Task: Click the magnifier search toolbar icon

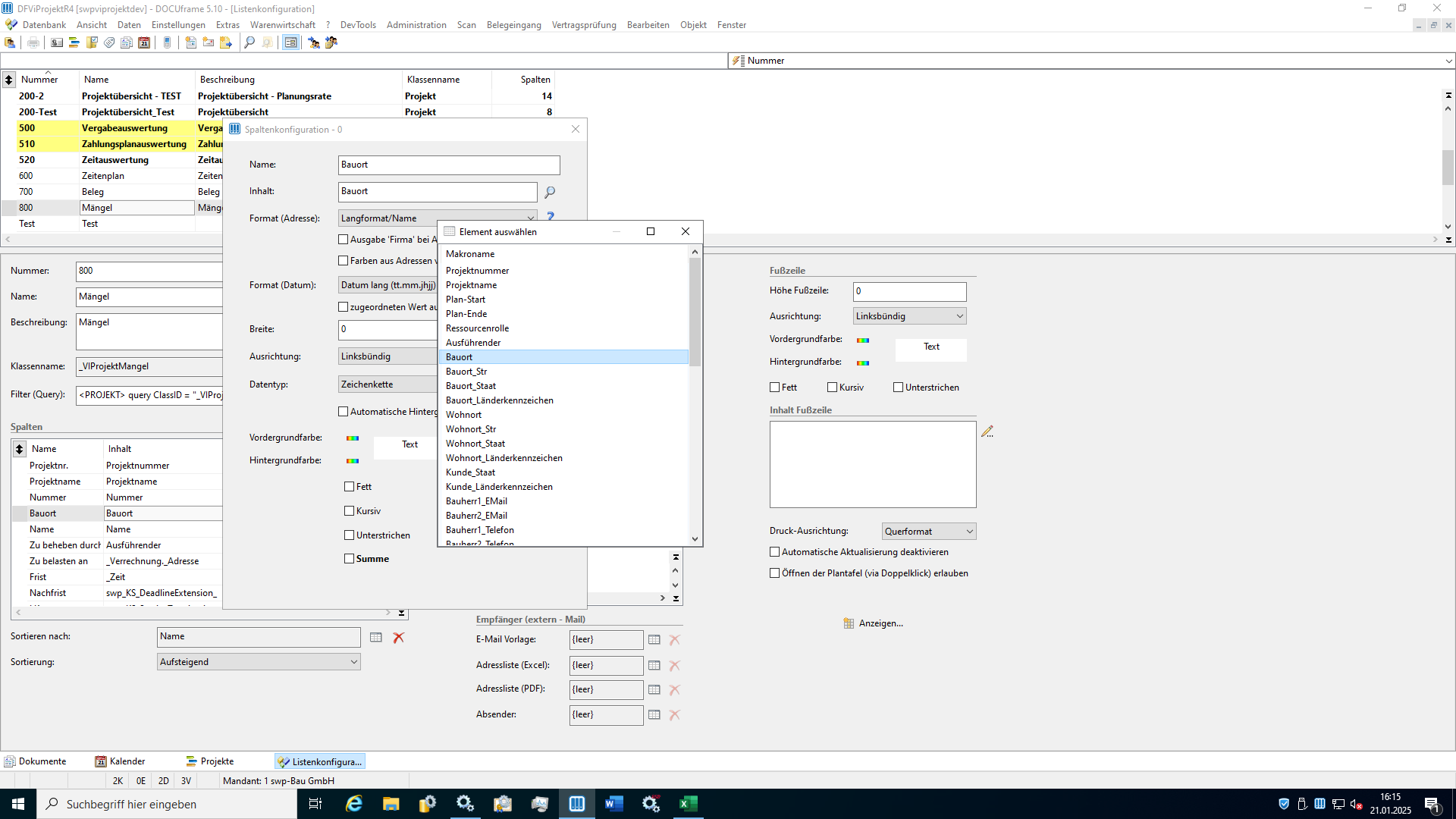Action: point(249,43)
